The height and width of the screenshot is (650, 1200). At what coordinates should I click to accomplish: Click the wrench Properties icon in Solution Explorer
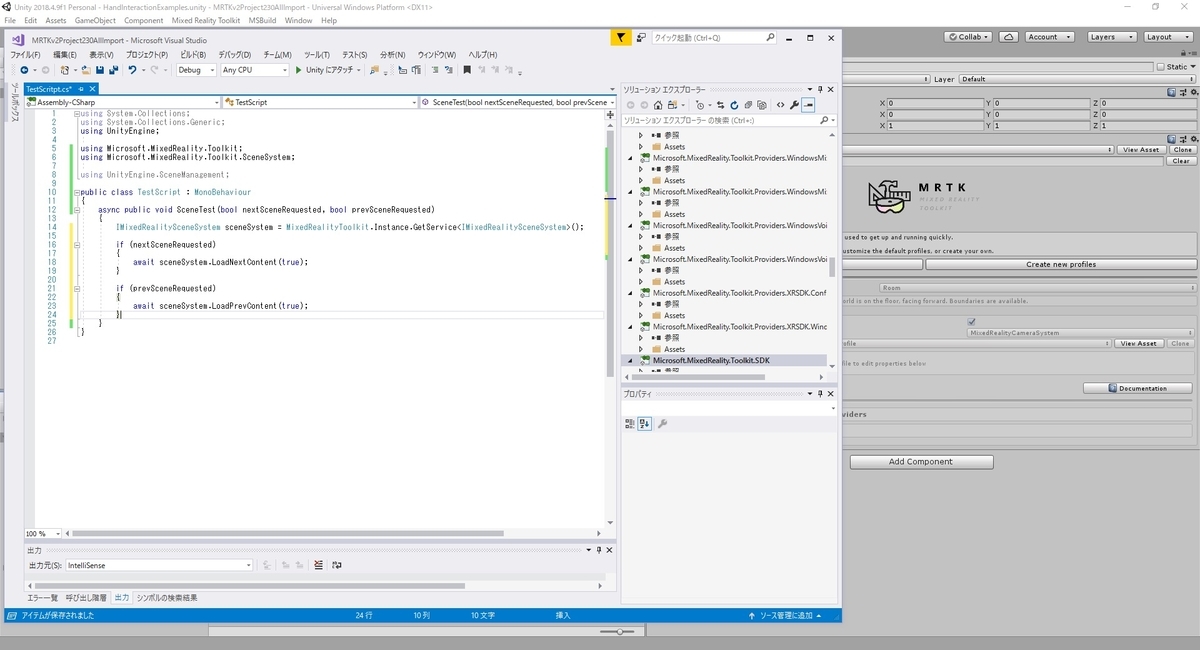click(x=794, y=105)
